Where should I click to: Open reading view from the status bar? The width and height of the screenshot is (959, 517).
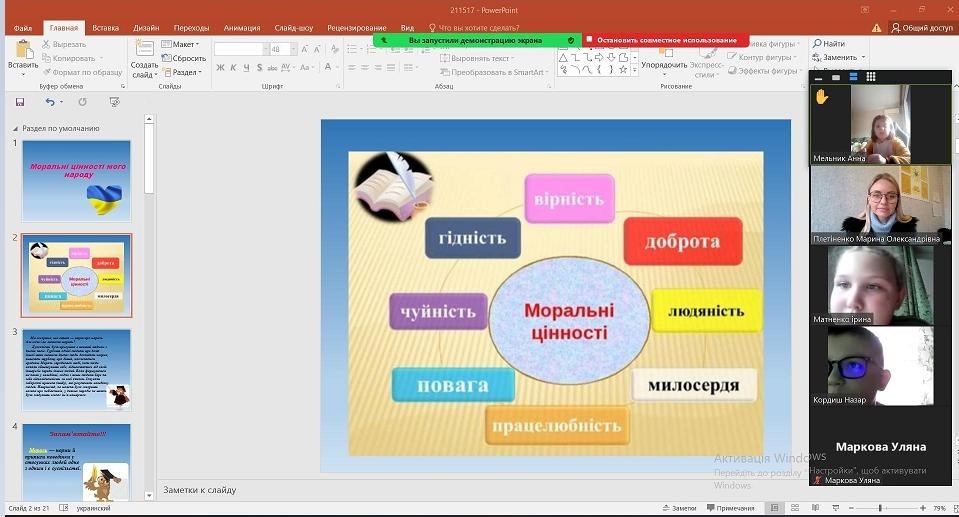[815, 508]
